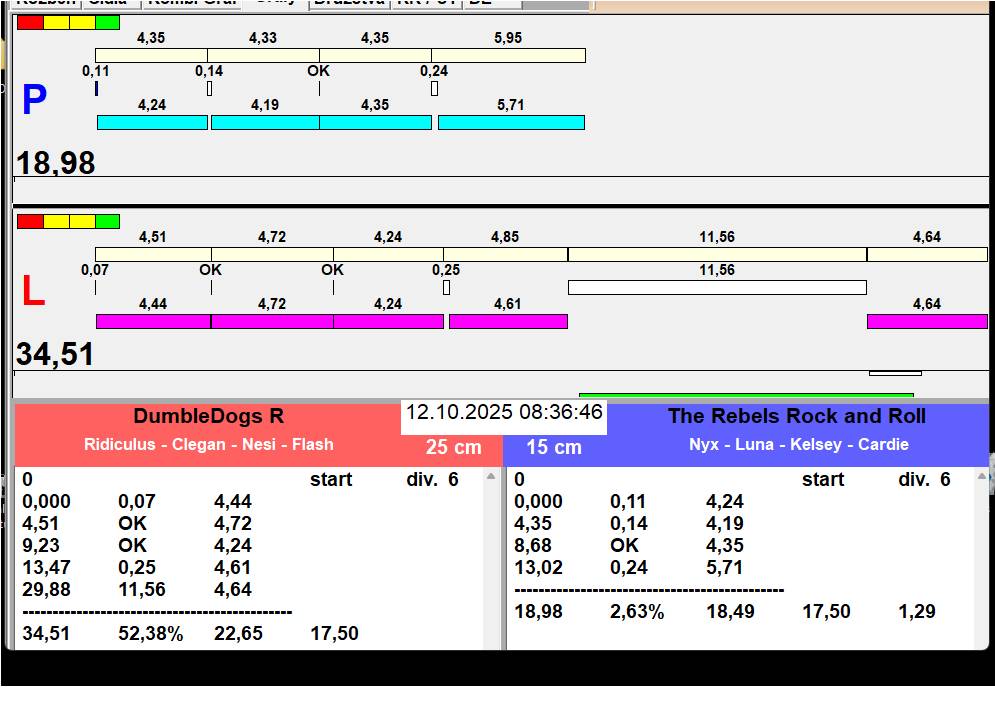
Task: Click the 0,25 changeover marker box in lane L
Action: pos(446,287)
